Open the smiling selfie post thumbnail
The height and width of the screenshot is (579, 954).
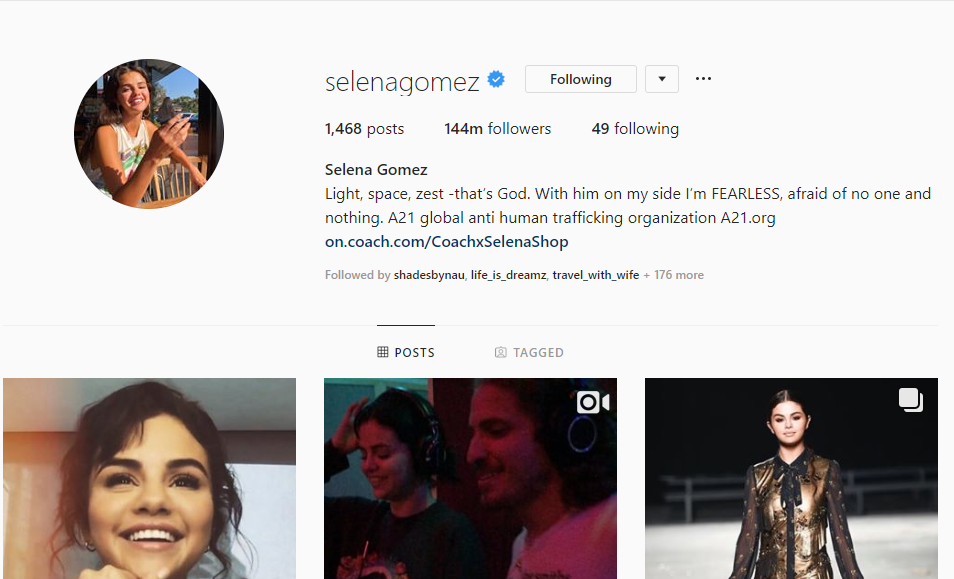coord(149,478)
